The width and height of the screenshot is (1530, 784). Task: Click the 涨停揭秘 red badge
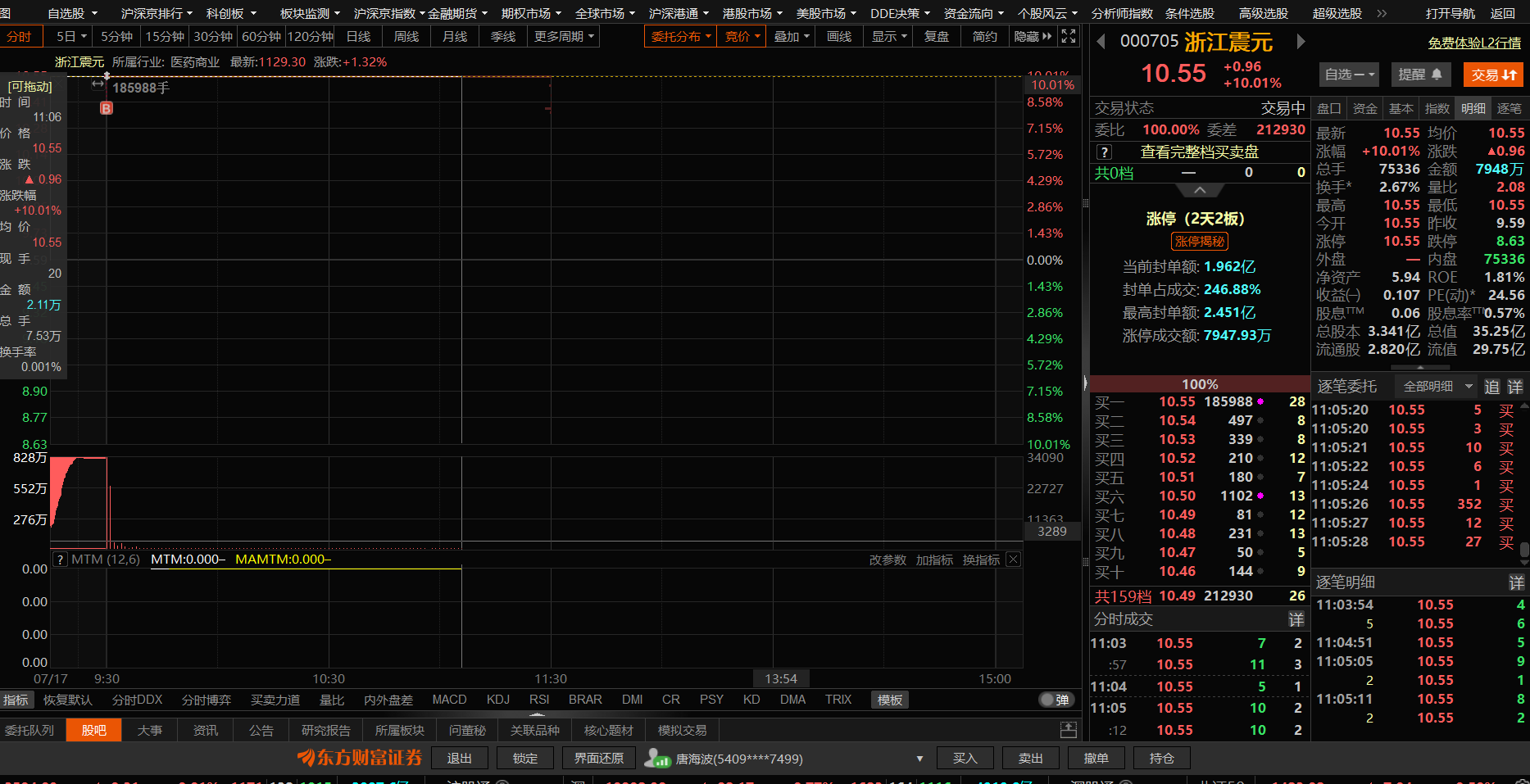pyautogui.click(x=1200, y=242)
